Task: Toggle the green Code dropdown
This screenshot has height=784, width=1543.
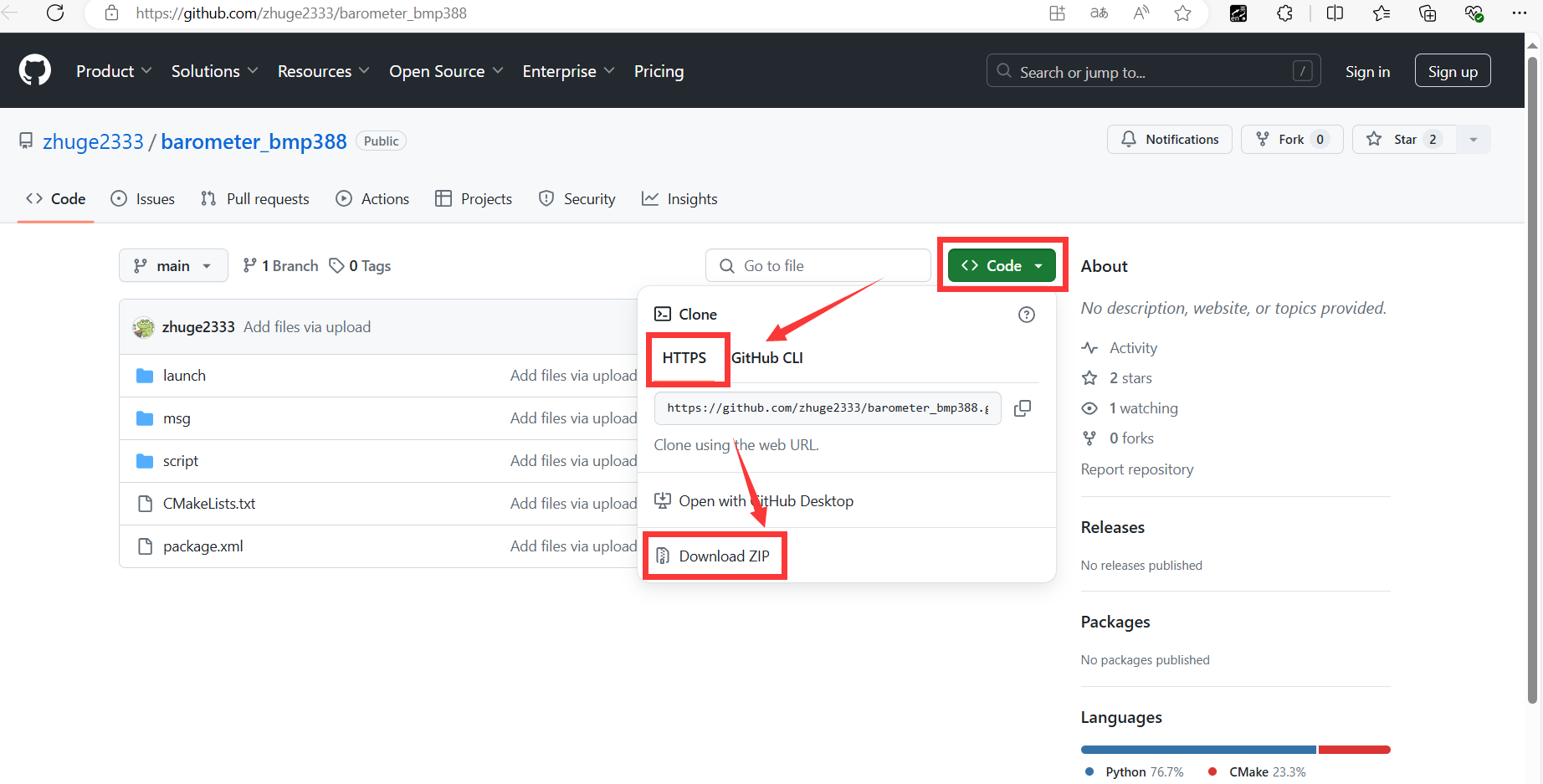Action: pos(1002,265)
